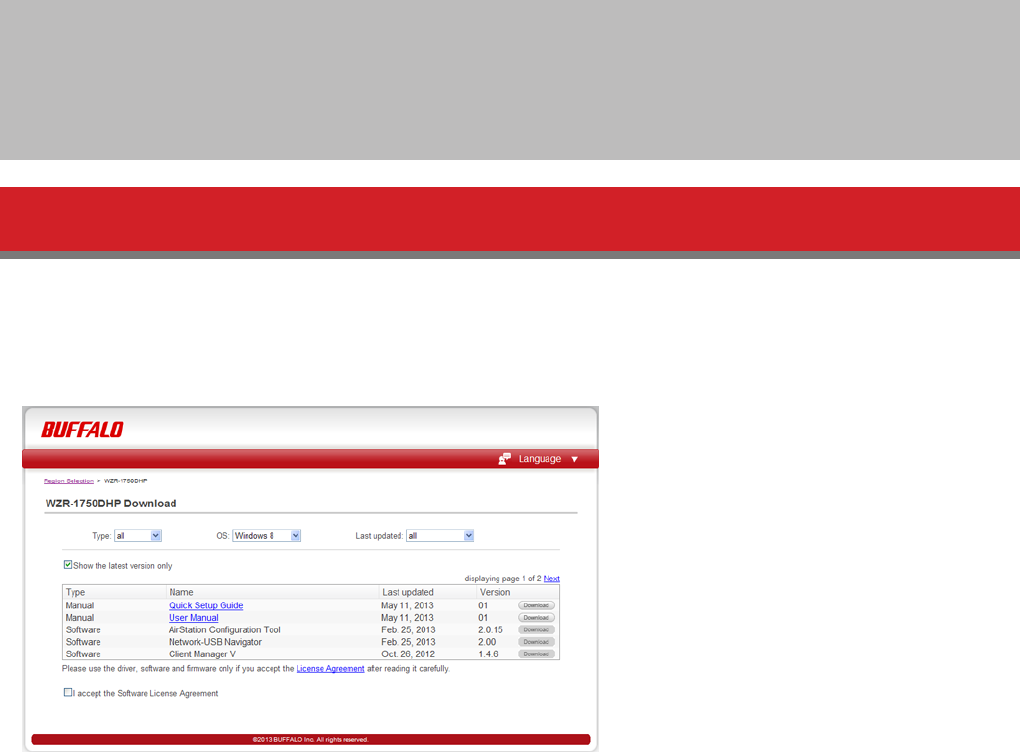Click the Buffalo logo
Viewport: 1020px width, 752px height.
click(x=82, y=429)
